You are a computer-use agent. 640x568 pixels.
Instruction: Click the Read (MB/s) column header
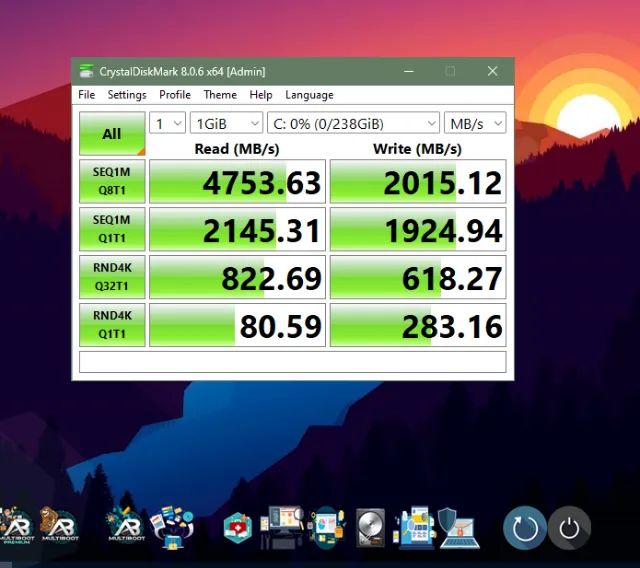coord(237,149)
